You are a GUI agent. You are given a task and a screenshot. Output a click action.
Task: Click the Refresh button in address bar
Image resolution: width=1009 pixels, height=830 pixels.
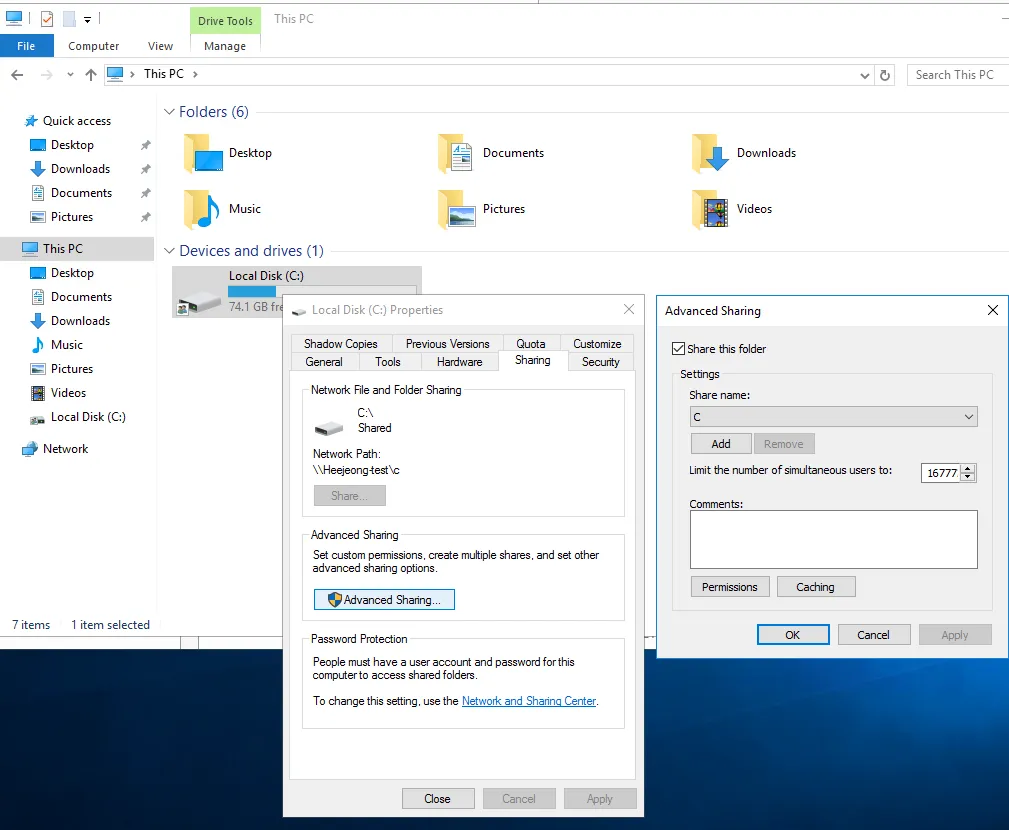click(x=885, y=75)
